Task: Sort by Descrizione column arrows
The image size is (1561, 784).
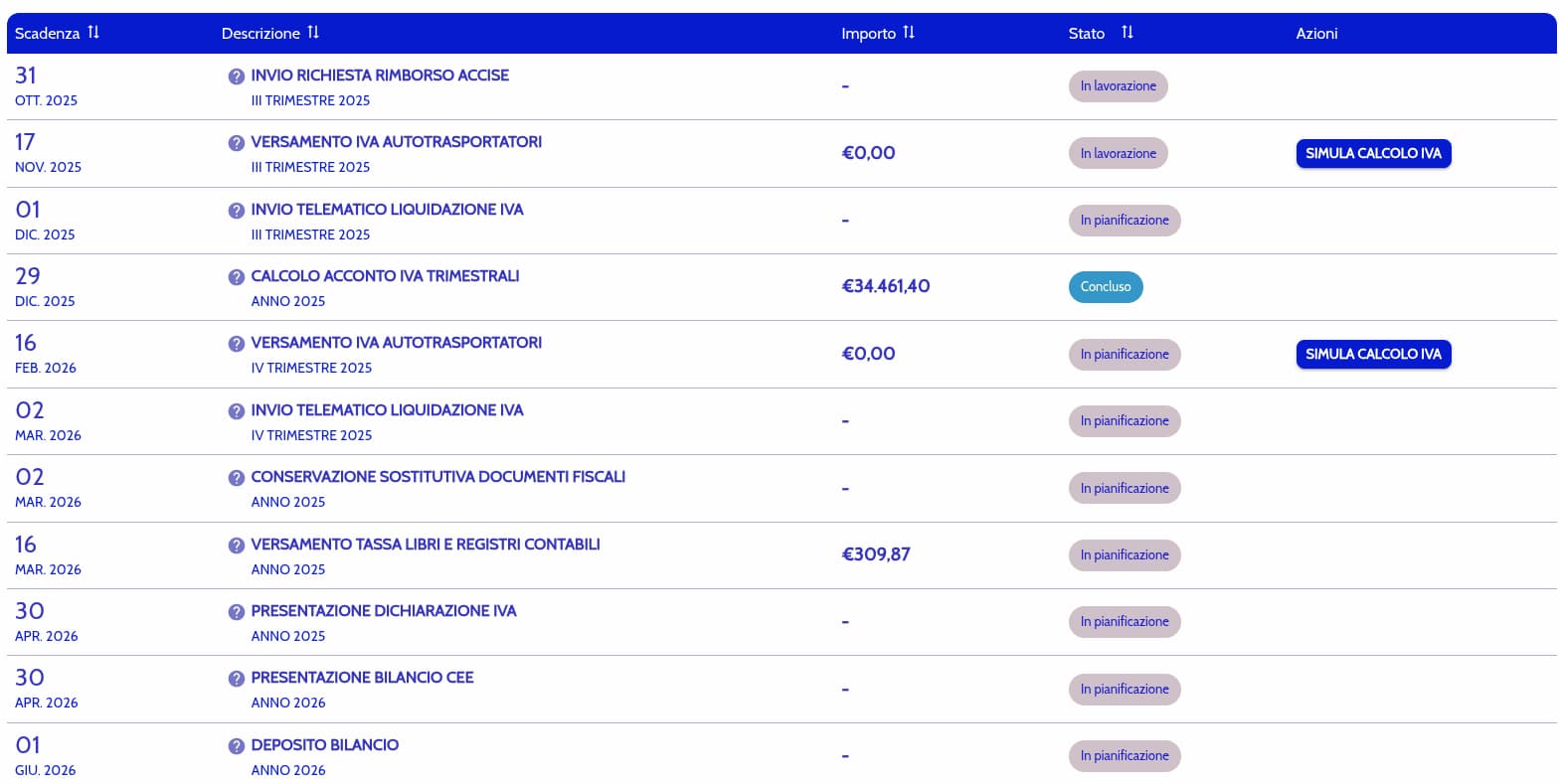Action: tap(313, 32)
